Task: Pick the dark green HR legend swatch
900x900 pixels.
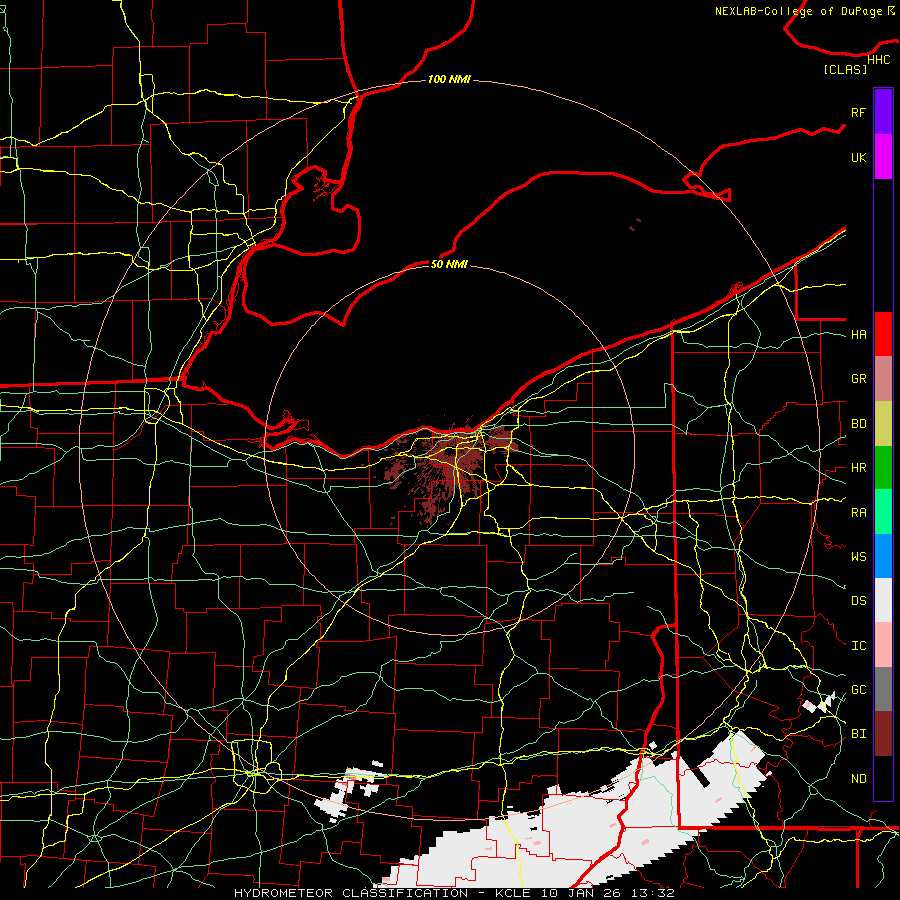Action: [x=883, y=467]
